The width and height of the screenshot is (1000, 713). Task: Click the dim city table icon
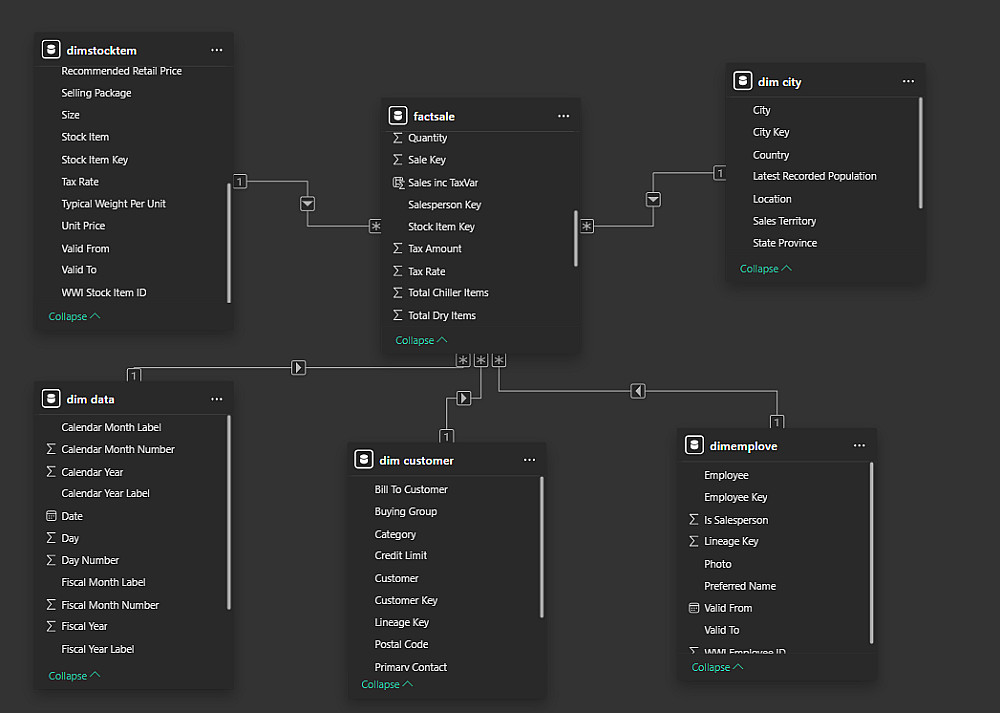point(742,82)
